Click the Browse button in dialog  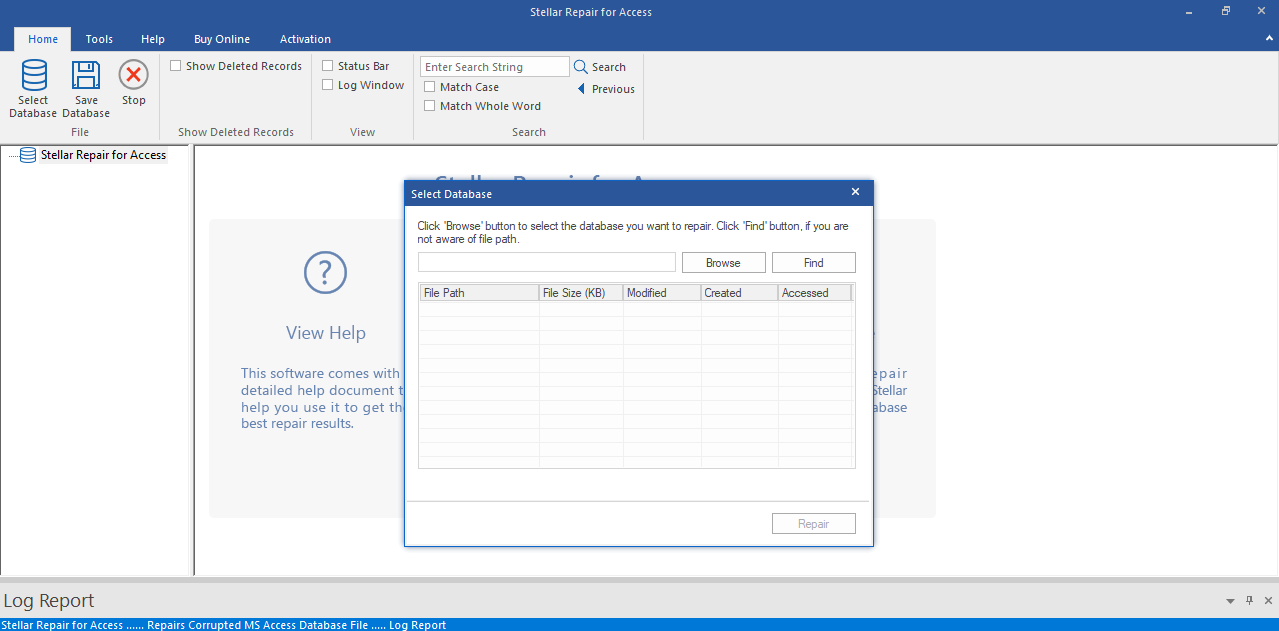[723, 263]
